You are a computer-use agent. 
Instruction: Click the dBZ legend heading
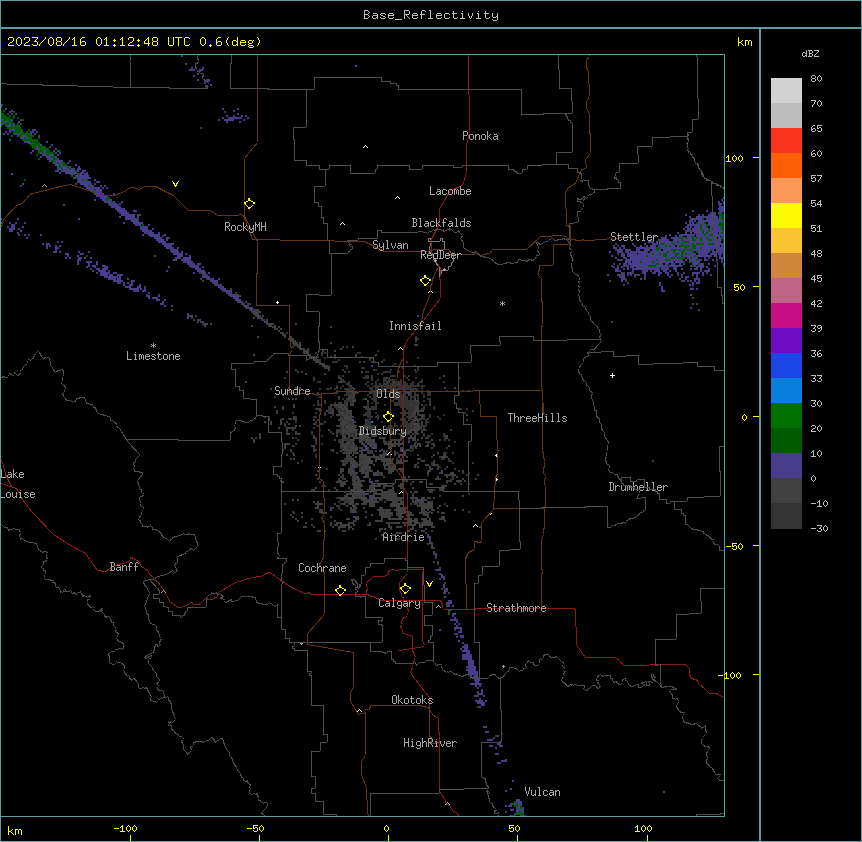pos(810,53)
